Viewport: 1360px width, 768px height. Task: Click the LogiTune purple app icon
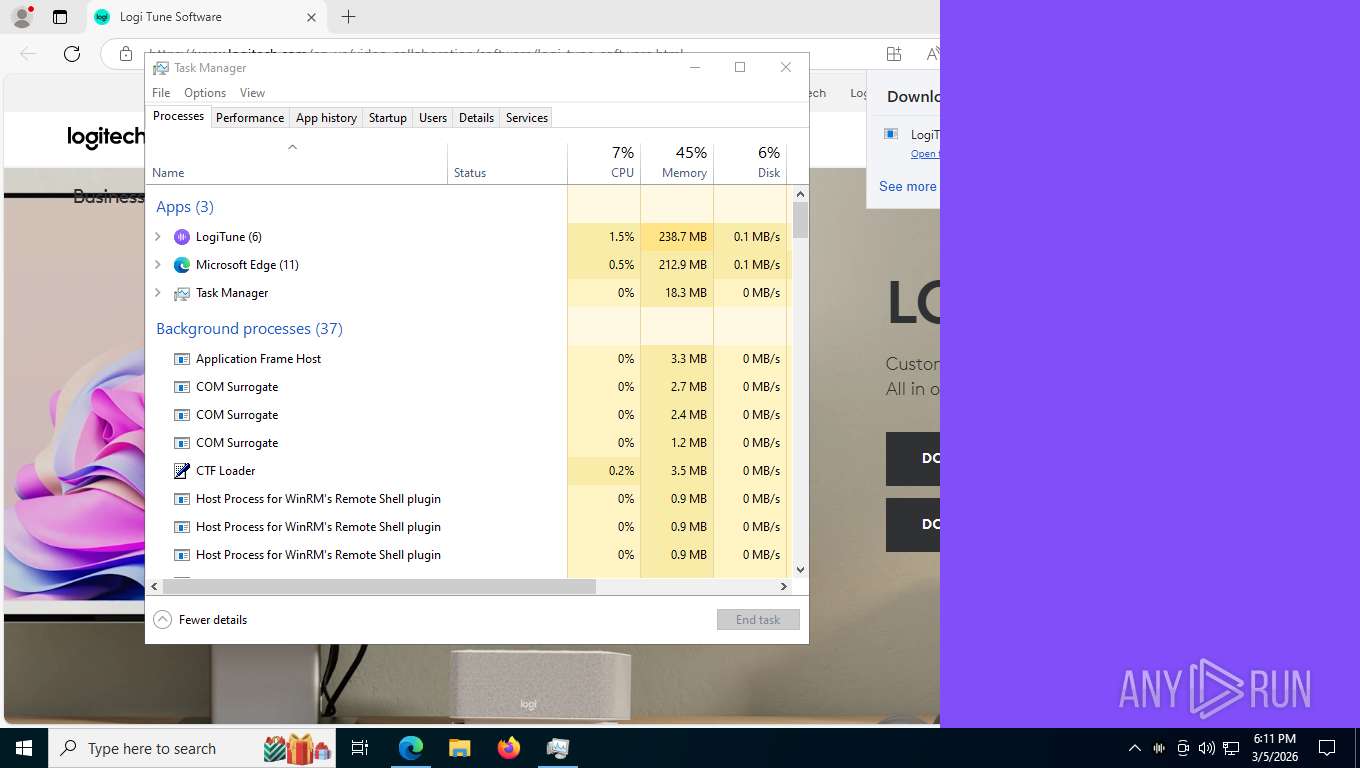pos(181,237)
